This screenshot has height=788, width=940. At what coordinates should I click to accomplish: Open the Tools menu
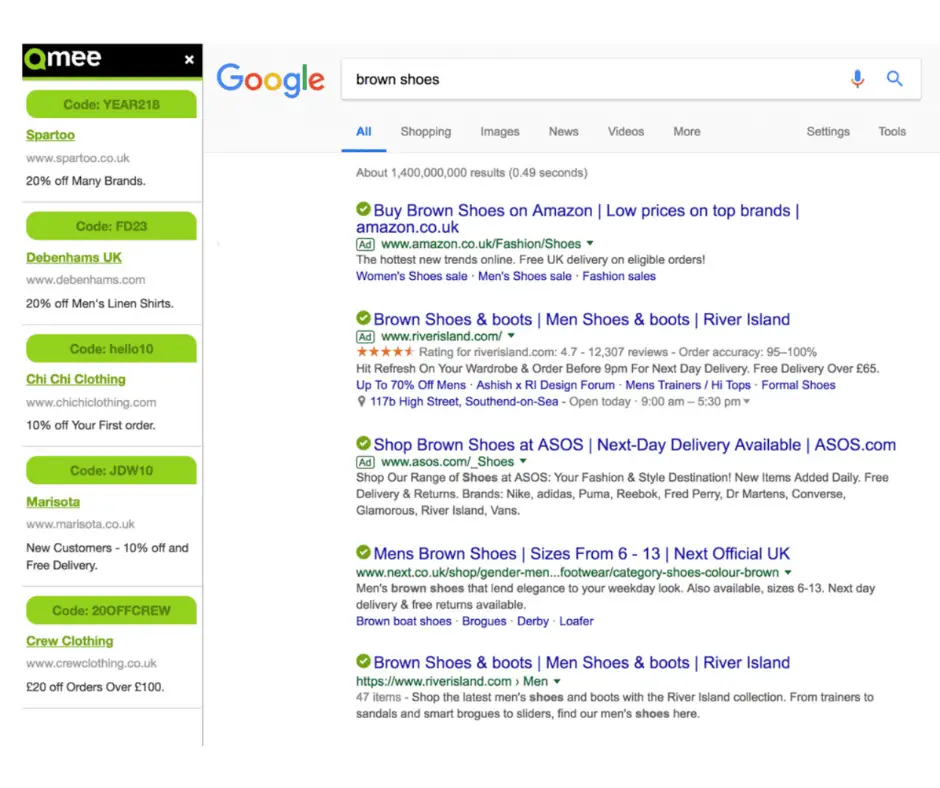891,131
